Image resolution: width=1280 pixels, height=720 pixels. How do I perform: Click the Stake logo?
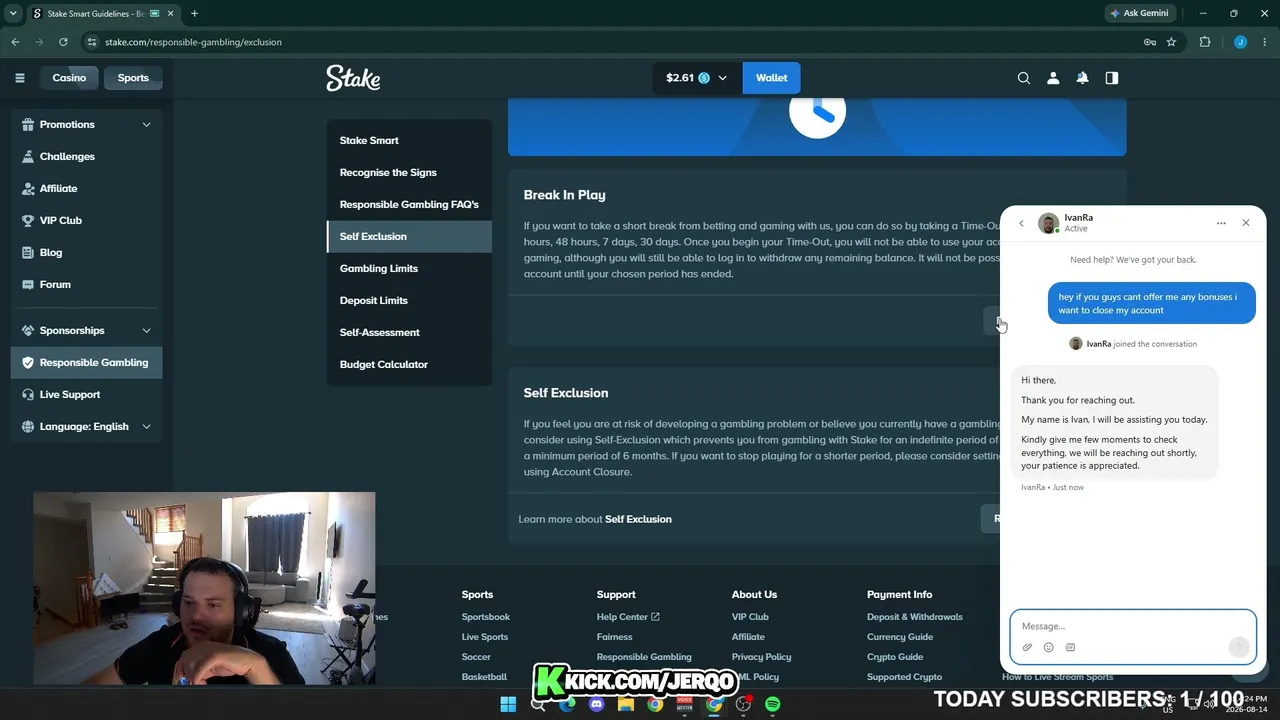click(x=353, y=78)
